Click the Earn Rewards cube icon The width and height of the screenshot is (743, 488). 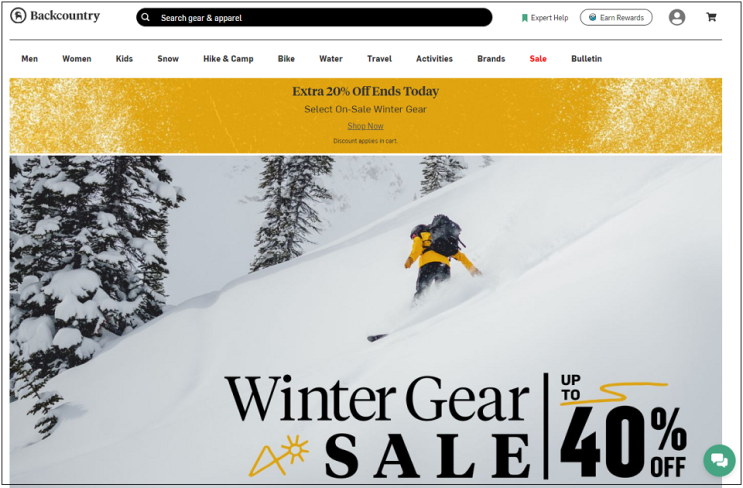pos(592,18)
